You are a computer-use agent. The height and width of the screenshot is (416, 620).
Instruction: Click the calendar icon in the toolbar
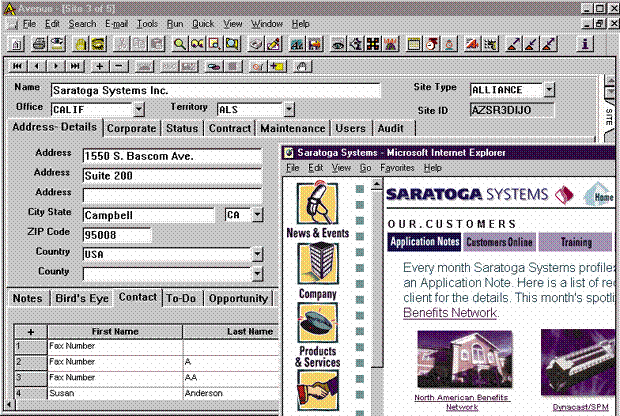[414, 44]
